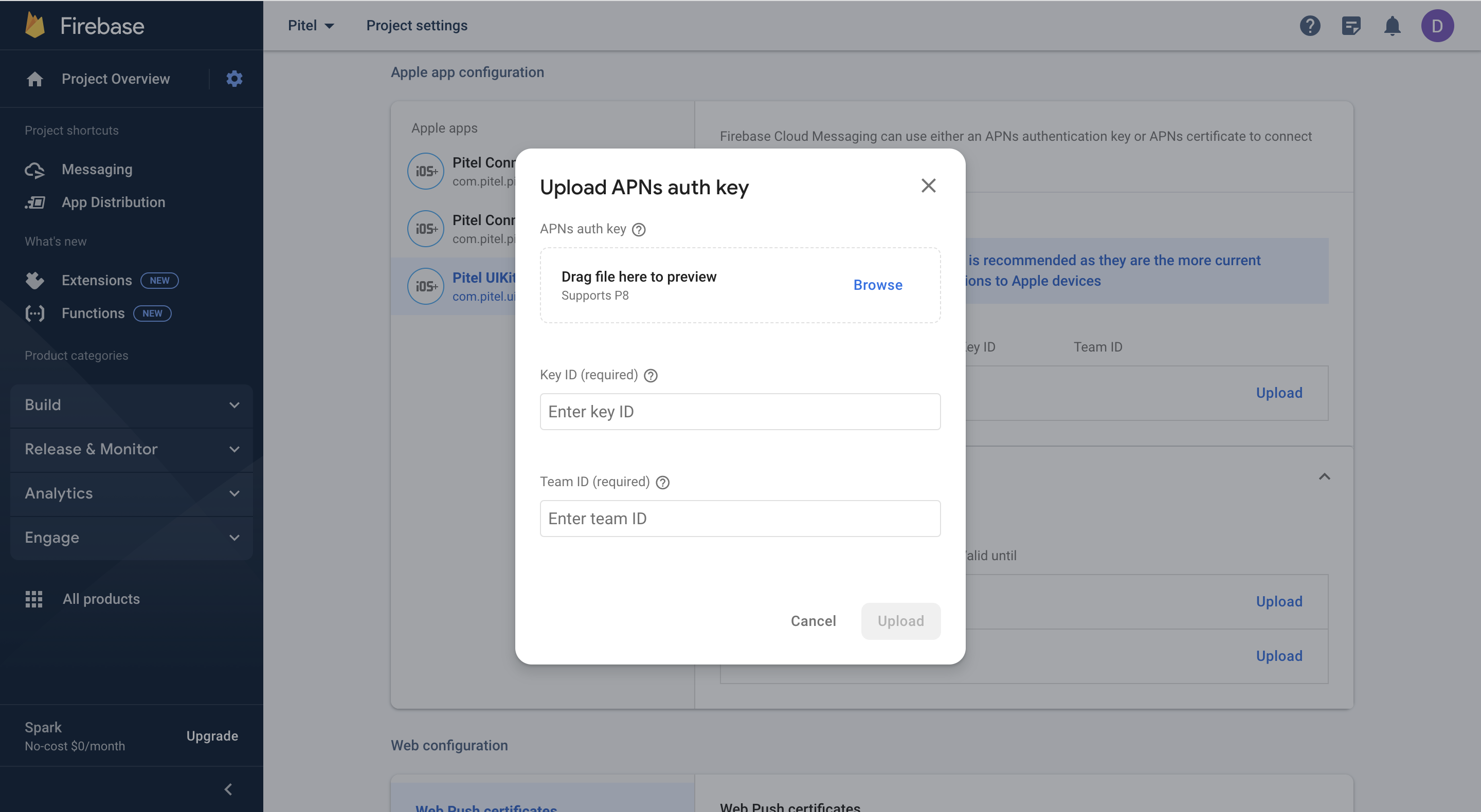Viewport: 1481px width, 812px height.
Task: Click the Messaging cloud icon
Action: pyautogui.click(x=34, y=170)
